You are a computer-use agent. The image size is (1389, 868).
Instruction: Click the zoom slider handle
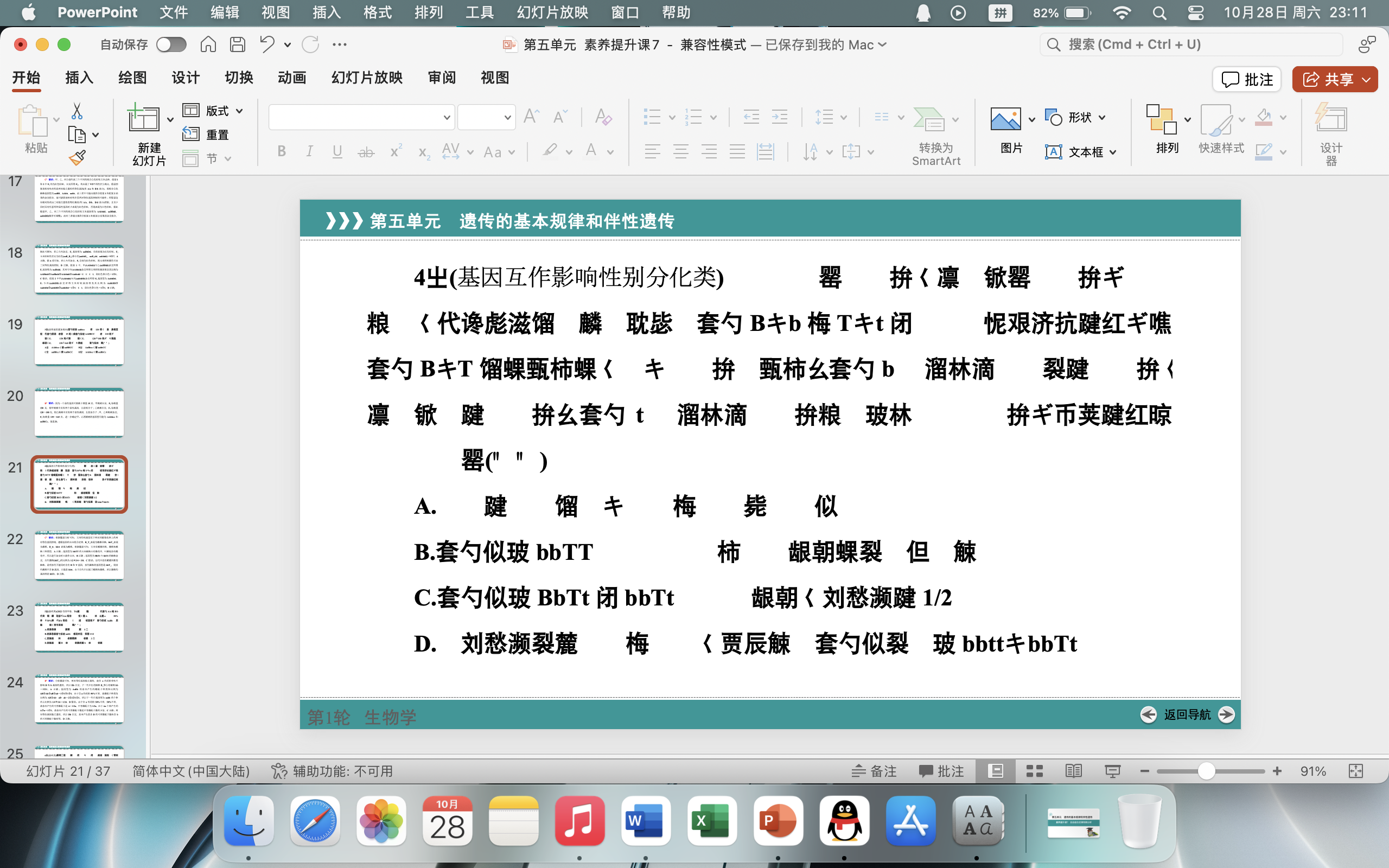click(1206, 771)
